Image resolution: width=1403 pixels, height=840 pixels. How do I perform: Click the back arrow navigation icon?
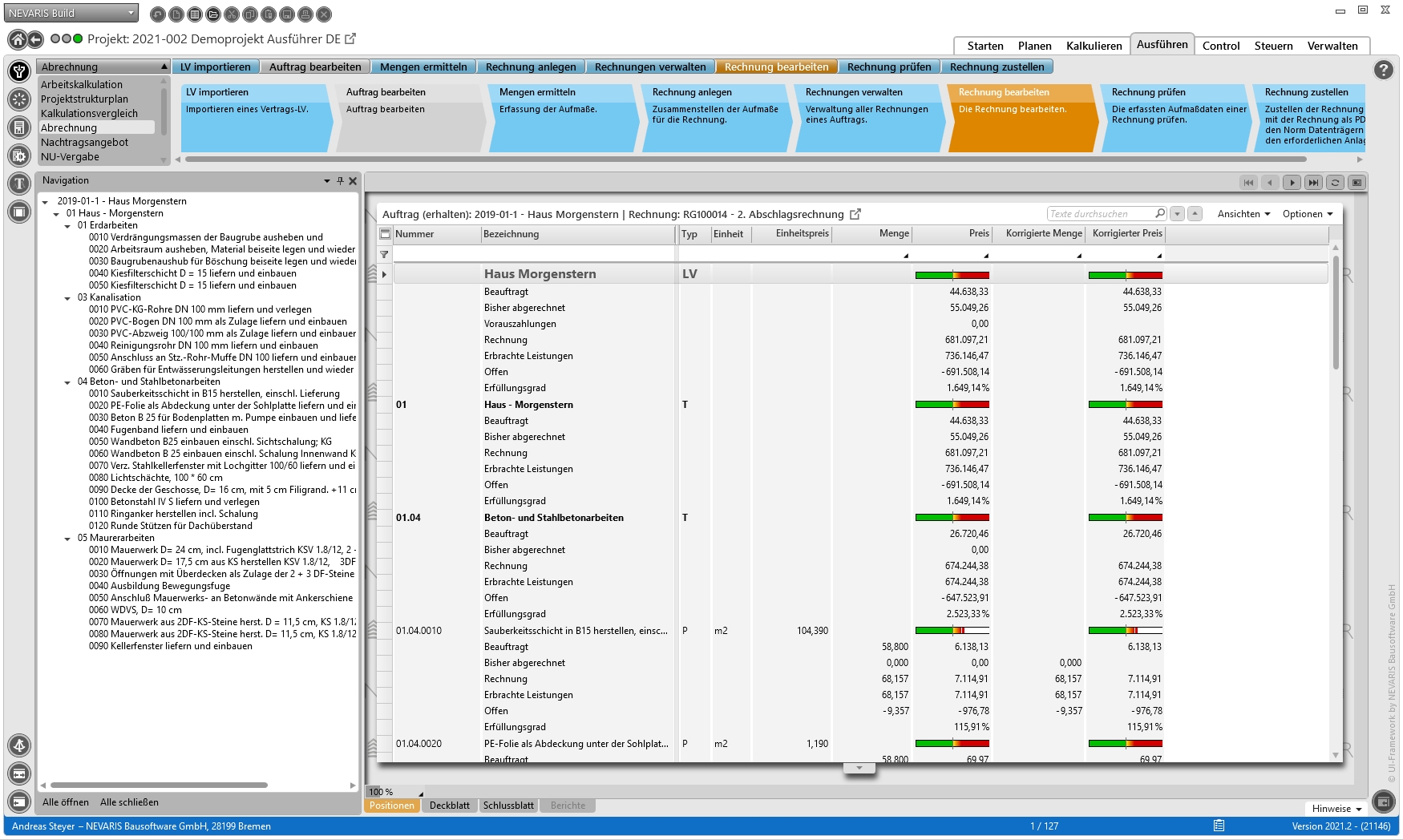coord(35,39)
